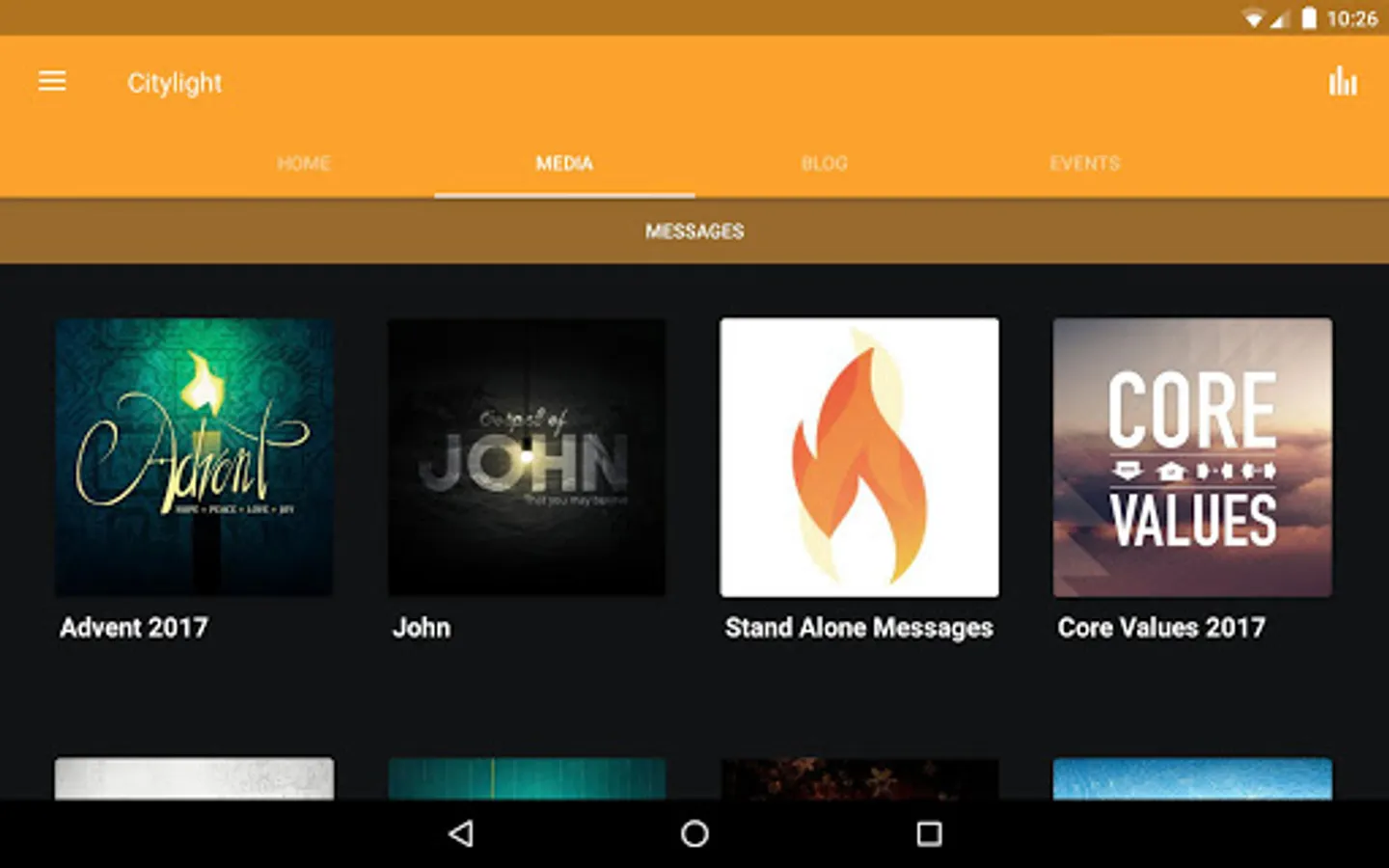This screenshot has height=868, width=1389.
Task: Open the EVENTS tab
Action: coord(1085,163)
